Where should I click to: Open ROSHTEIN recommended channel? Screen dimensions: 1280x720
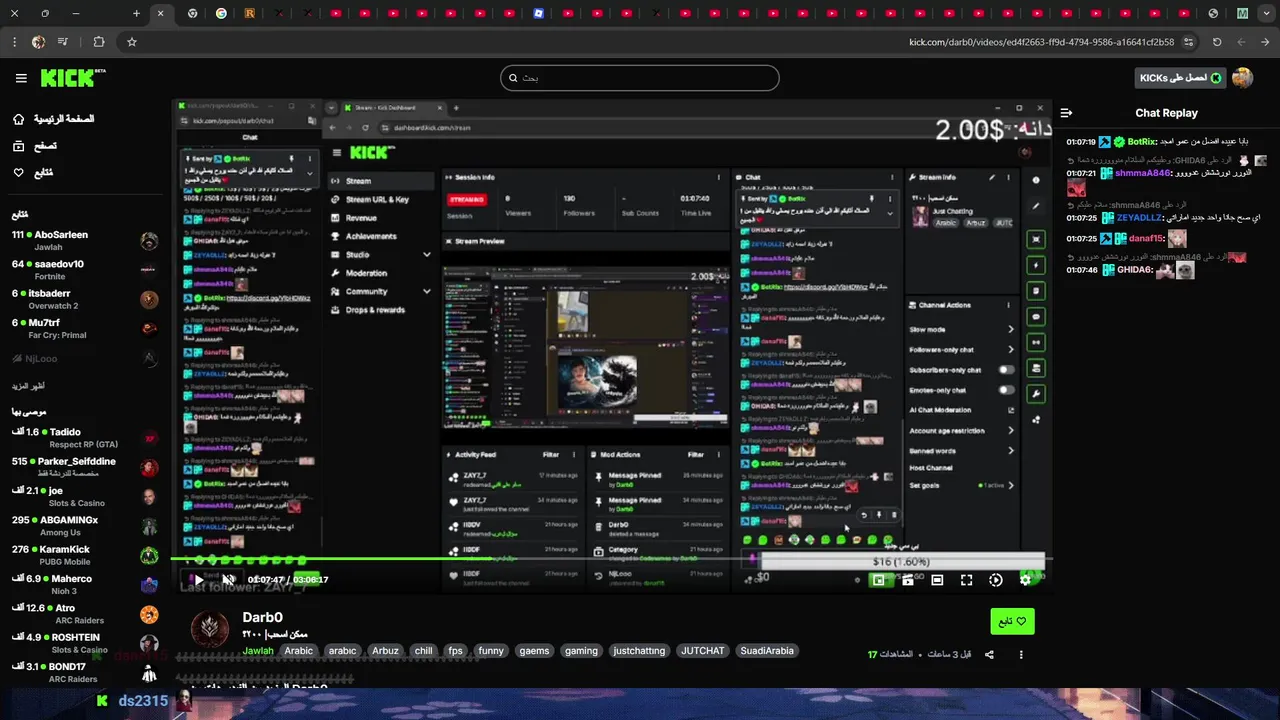(85, 643)
